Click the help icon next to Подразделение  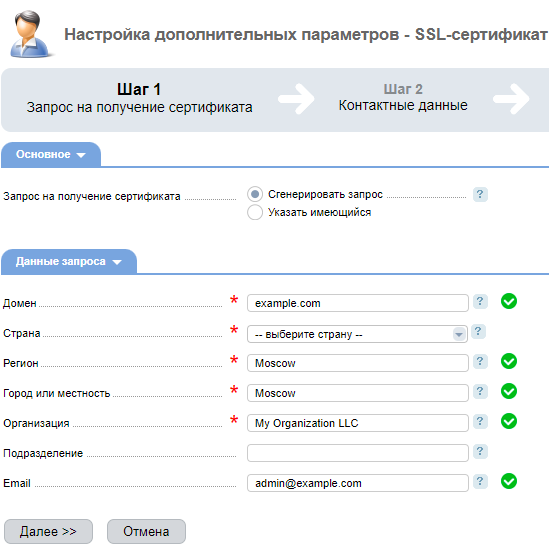pos(480,451)
